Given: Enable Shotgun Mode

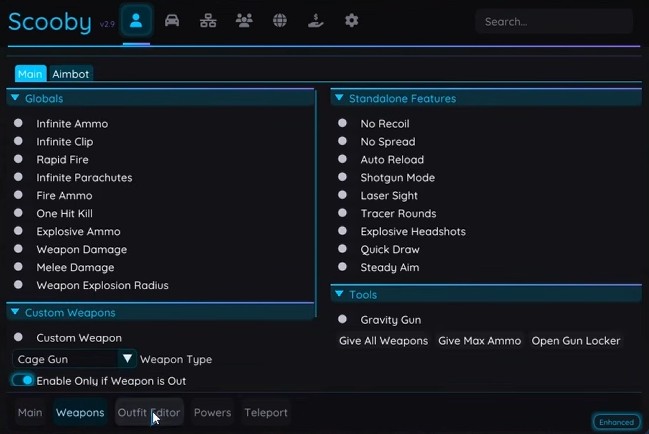Looking at the screenshot, I should coord(342,177).
